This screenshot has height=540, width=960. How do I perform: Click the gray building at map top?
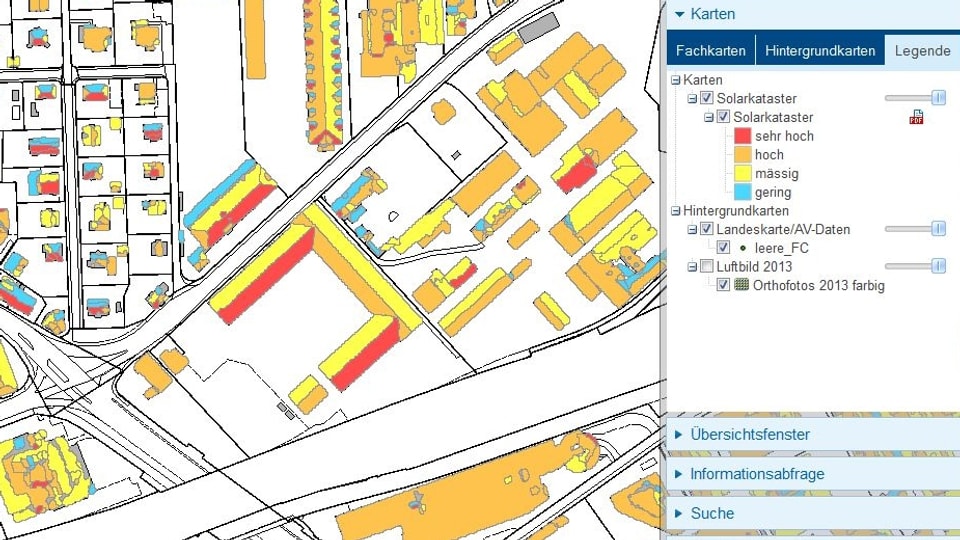tap(538, 28)
